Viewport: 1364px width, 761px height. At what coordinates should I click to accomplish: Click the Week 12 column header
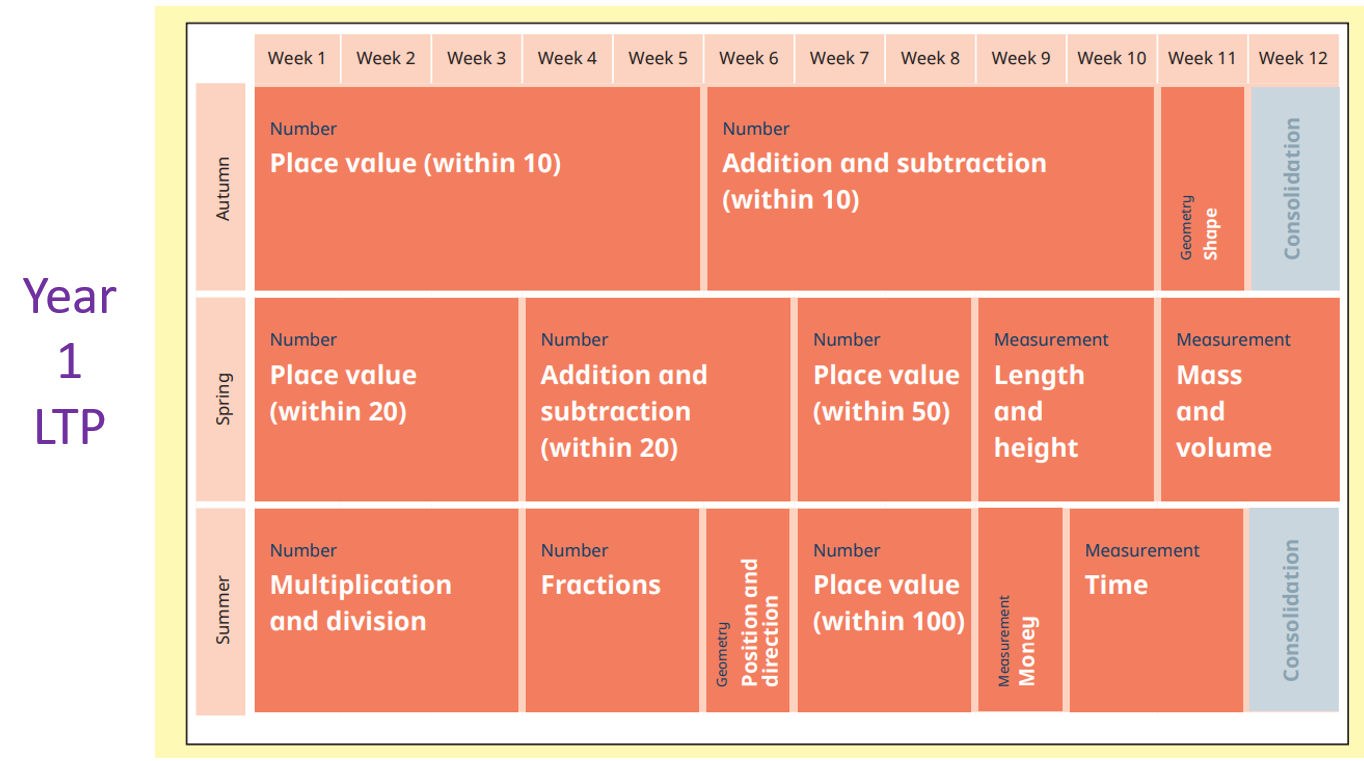pyautogui.click(x=1294, y=58)
